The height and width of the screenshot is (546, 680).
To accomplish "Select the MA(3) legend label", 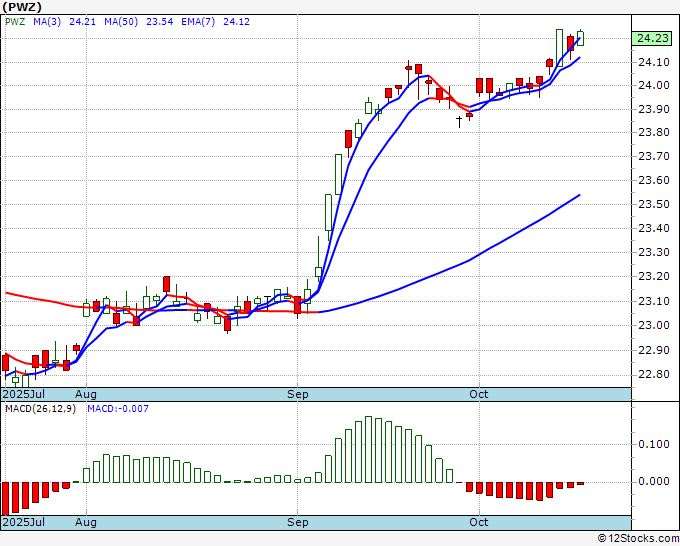I will click(47, 20).
